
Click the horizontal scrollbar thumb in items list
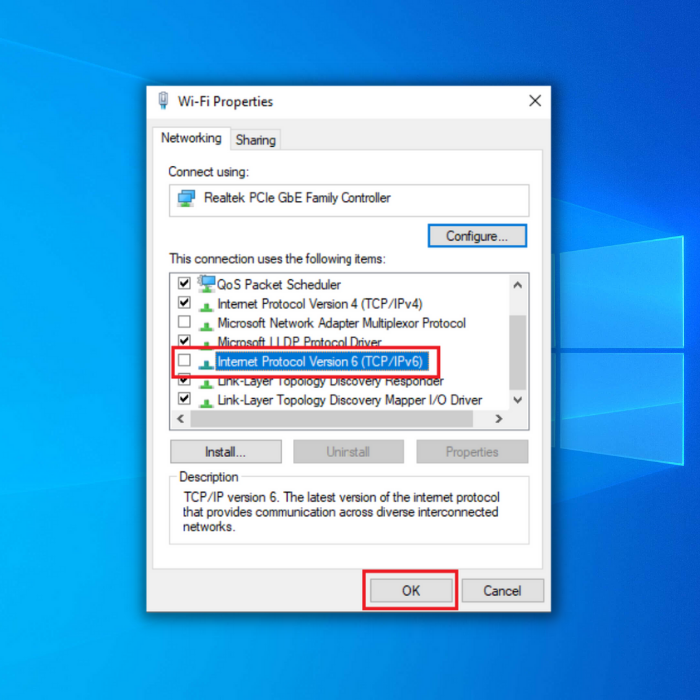point(331,419)
